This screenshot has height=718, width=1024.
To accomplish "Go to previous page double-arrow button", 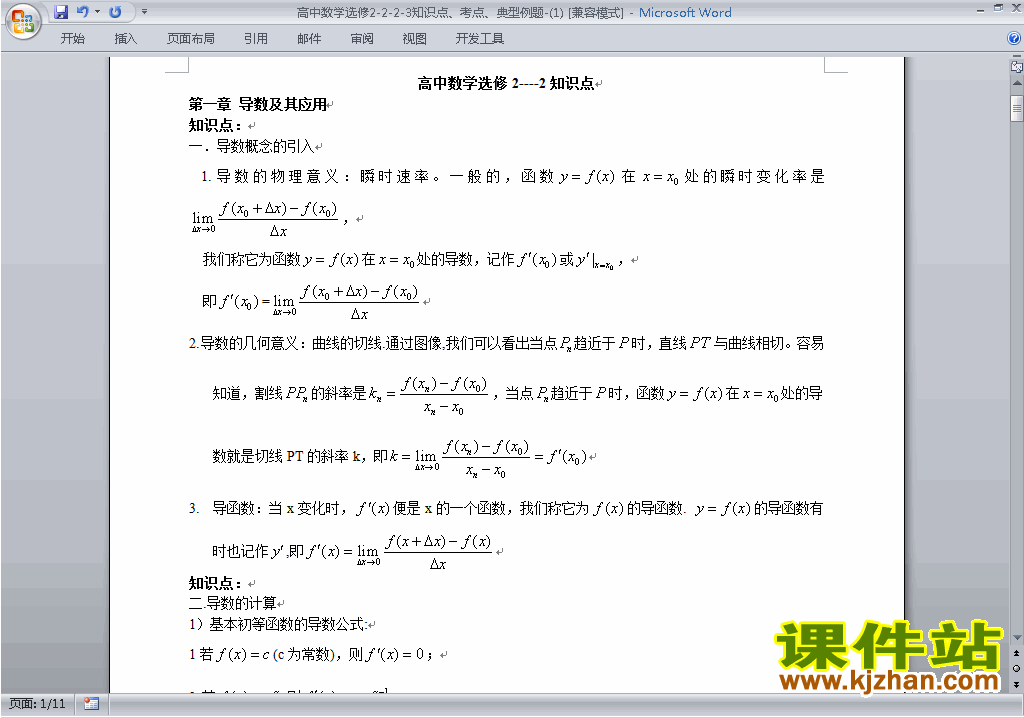I will pos(1016,653).
